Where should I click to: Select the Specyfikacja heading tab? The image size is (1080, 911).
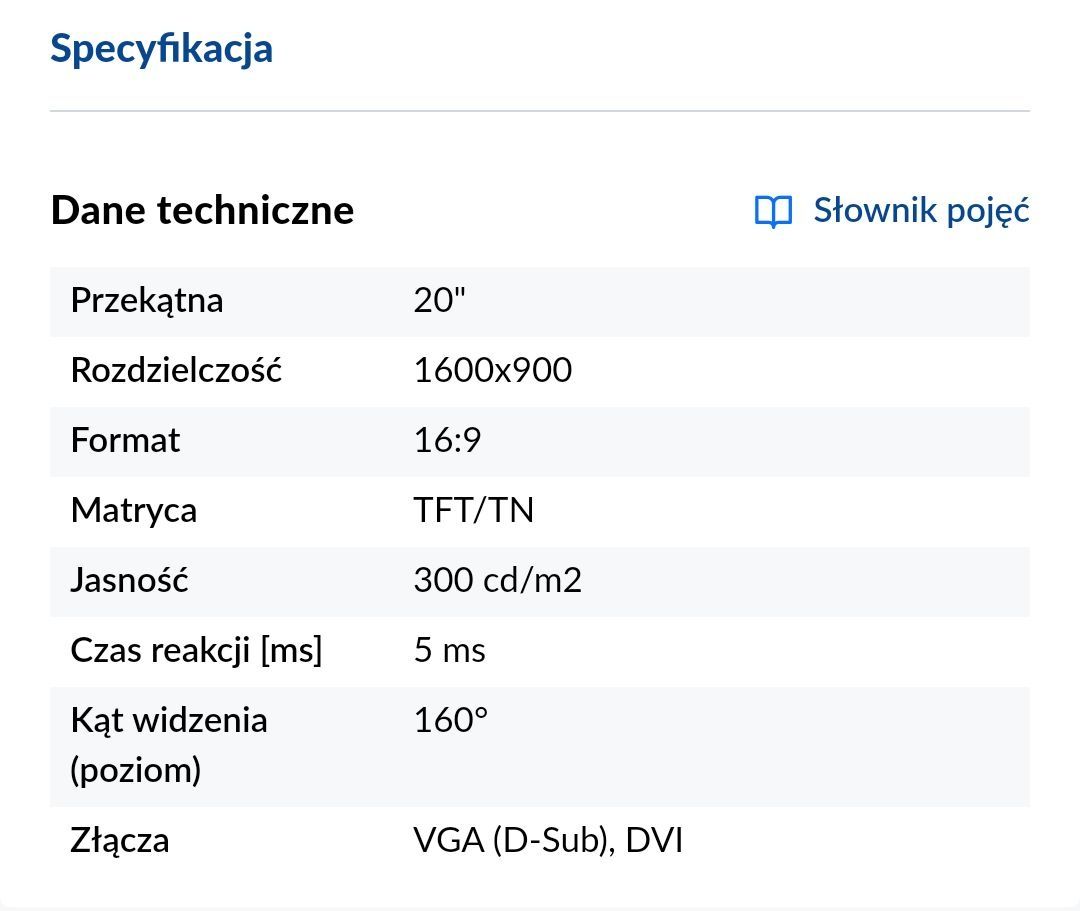click(161, 50)
